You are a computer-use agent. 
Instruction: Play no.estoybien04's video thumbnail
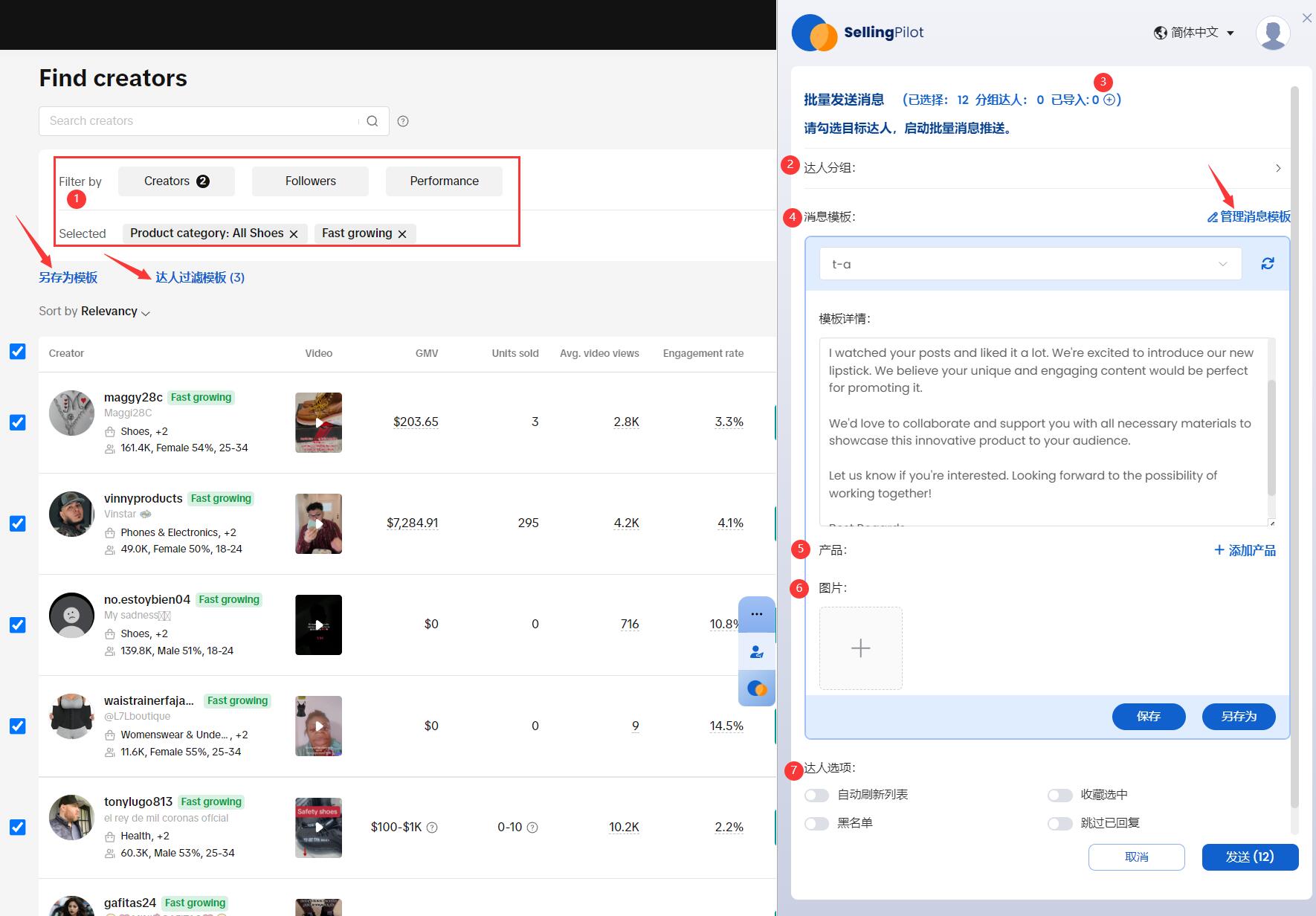[x=318, y=625]
